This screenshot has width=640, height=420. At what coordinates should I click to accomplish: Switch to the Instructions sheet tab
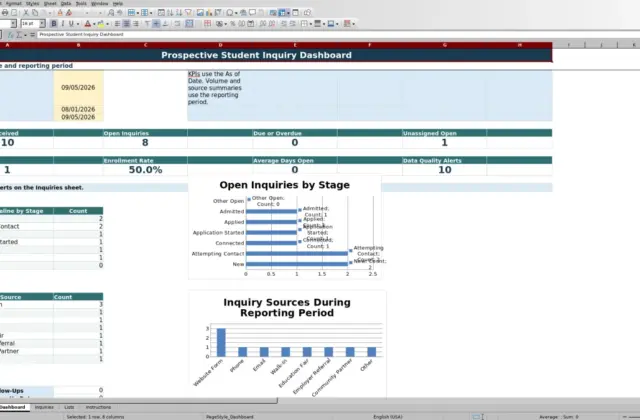point(98,407)
